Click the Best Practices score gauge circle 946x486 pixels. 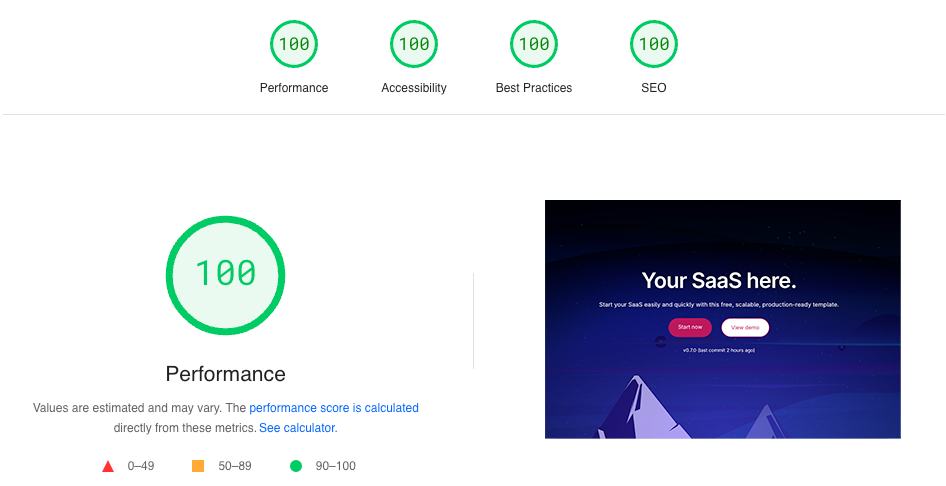[x=534, y=44]
